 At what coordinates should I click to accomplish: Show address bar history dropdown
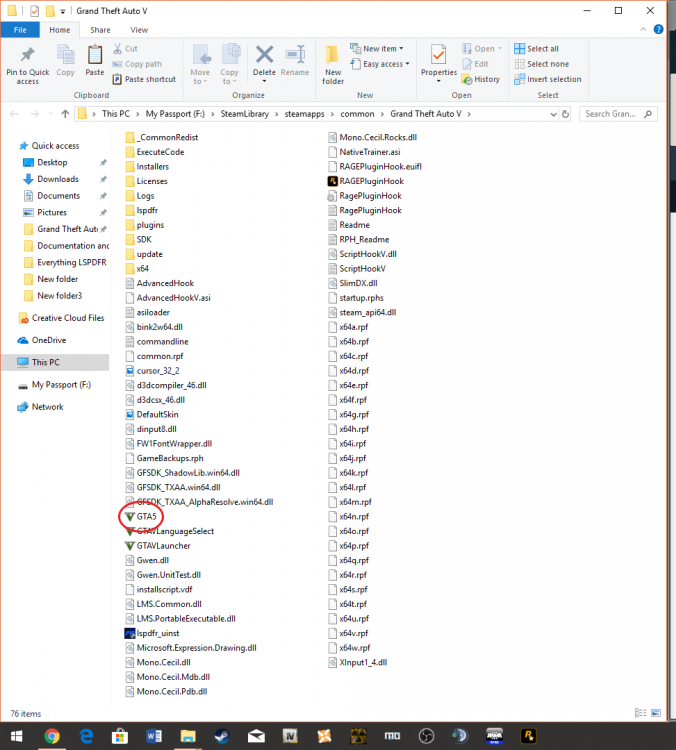coord(554,114)
